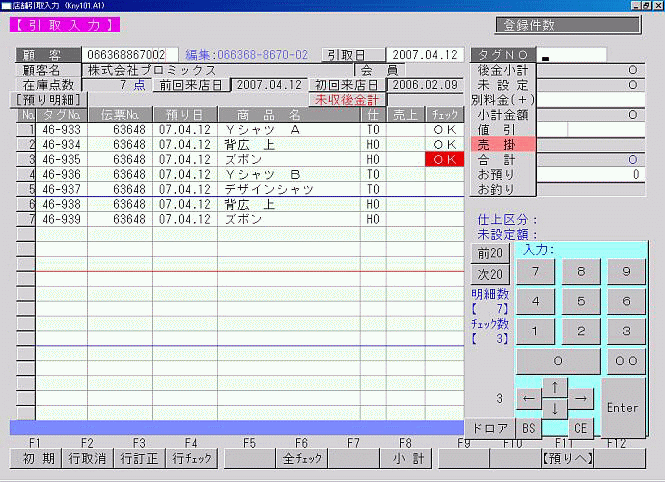This screenshot has height=482, width=665.
Task: Click the empty F5 function button
Action: click(x=250, y=458)
